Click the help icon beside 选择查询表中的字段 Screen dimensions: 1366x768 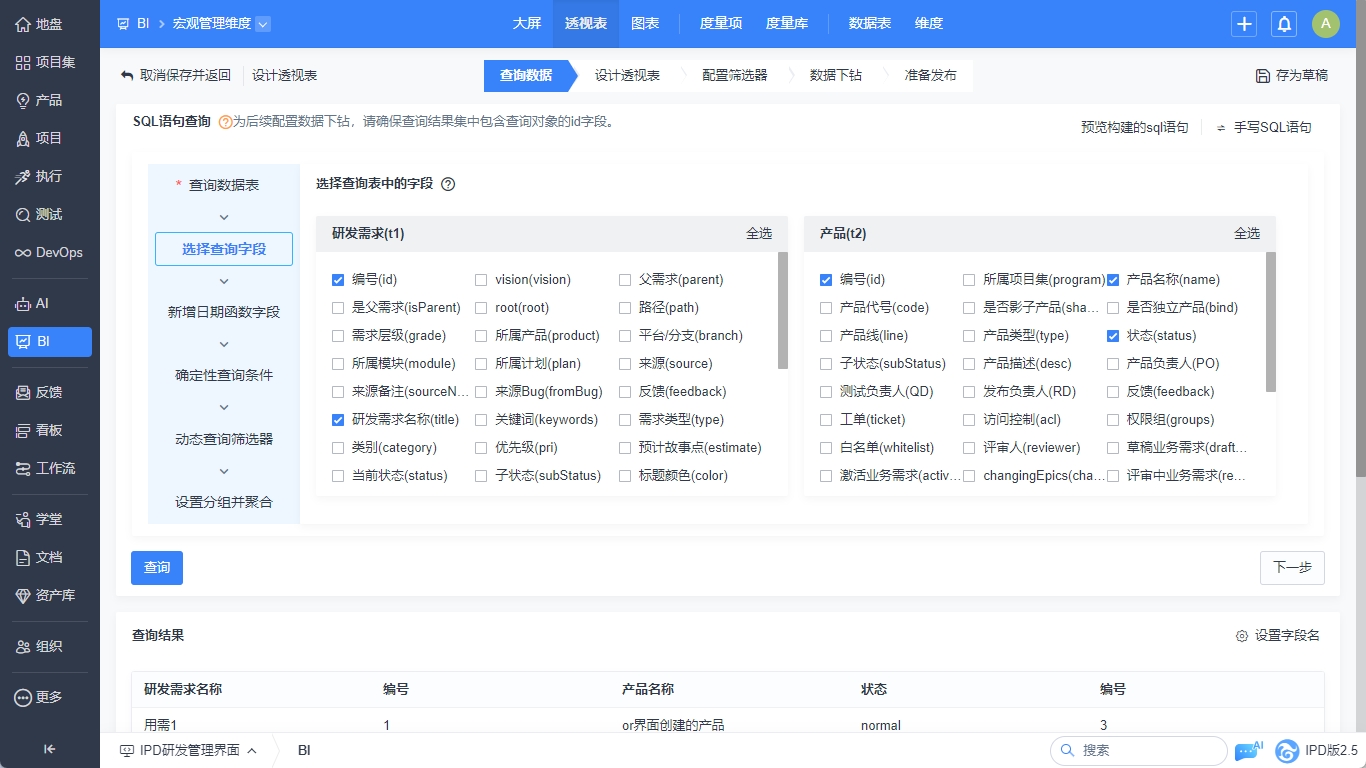pyautogui.click(x=448, y=184)
